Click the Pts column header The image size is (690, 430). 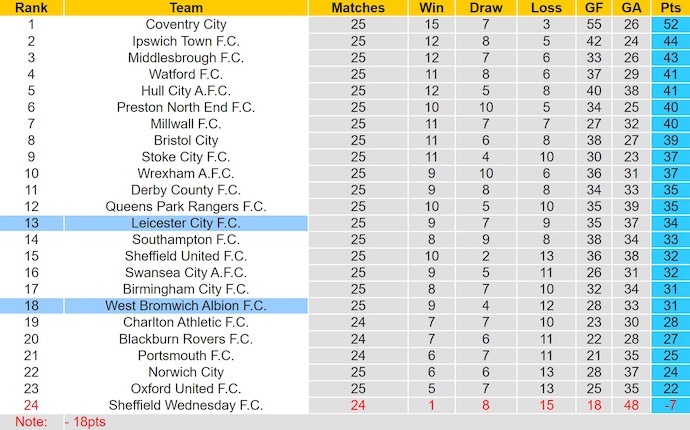coord(669,8)
